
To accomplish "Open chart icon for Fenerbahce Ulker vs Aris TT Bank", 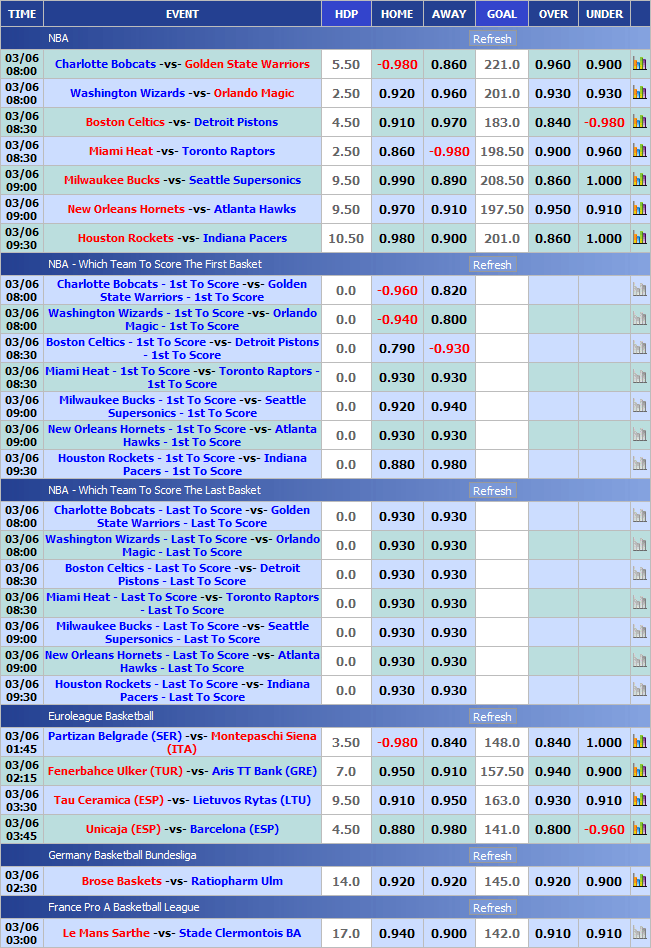I will tap(640, 771).
